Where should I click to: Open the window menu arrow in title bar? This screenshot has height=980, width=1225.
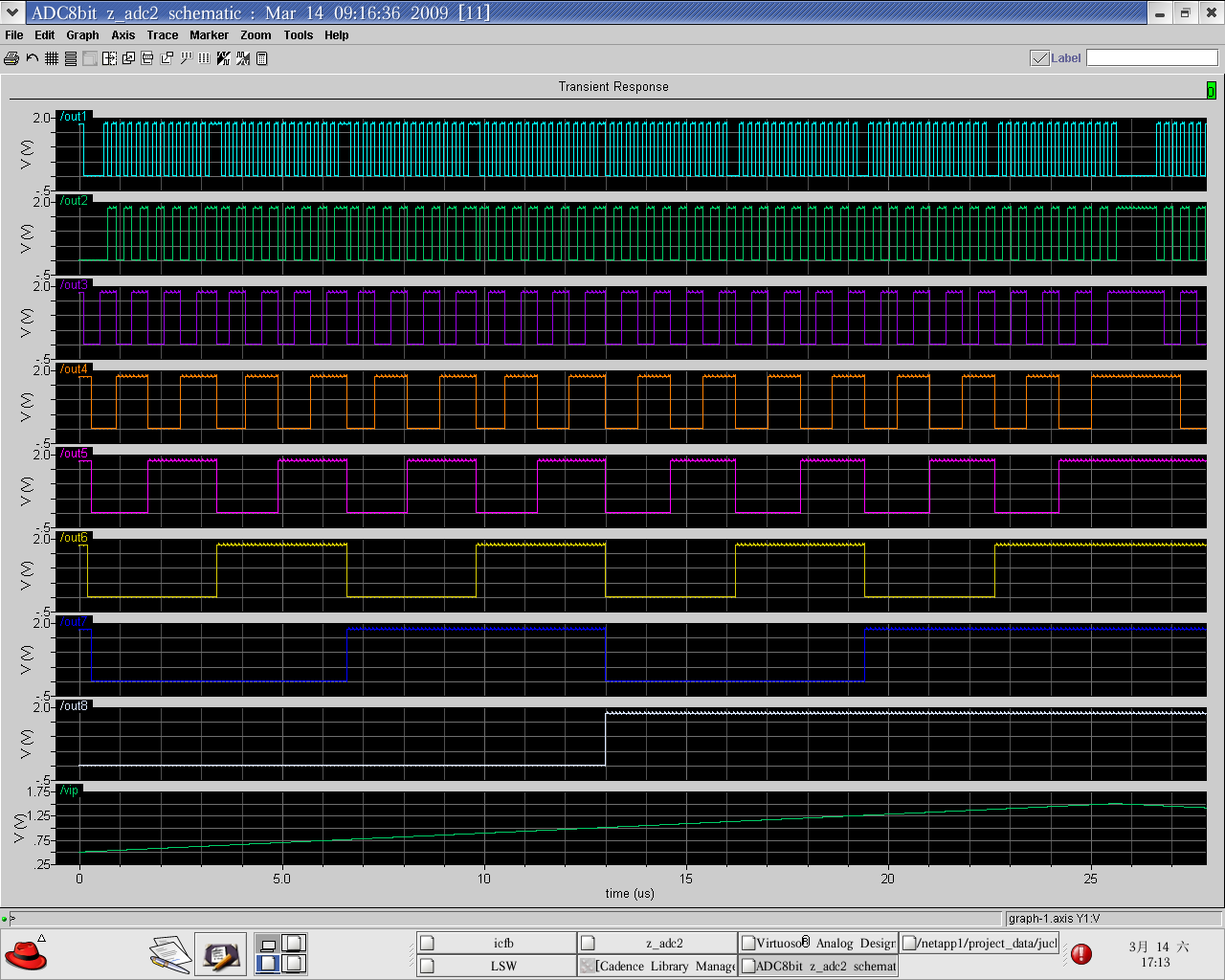[11, 13]
